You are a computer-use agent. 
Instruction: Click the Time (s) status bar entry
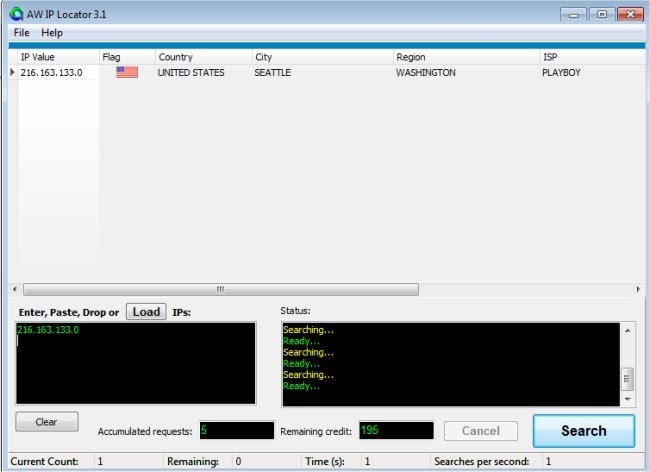(325, 461)
